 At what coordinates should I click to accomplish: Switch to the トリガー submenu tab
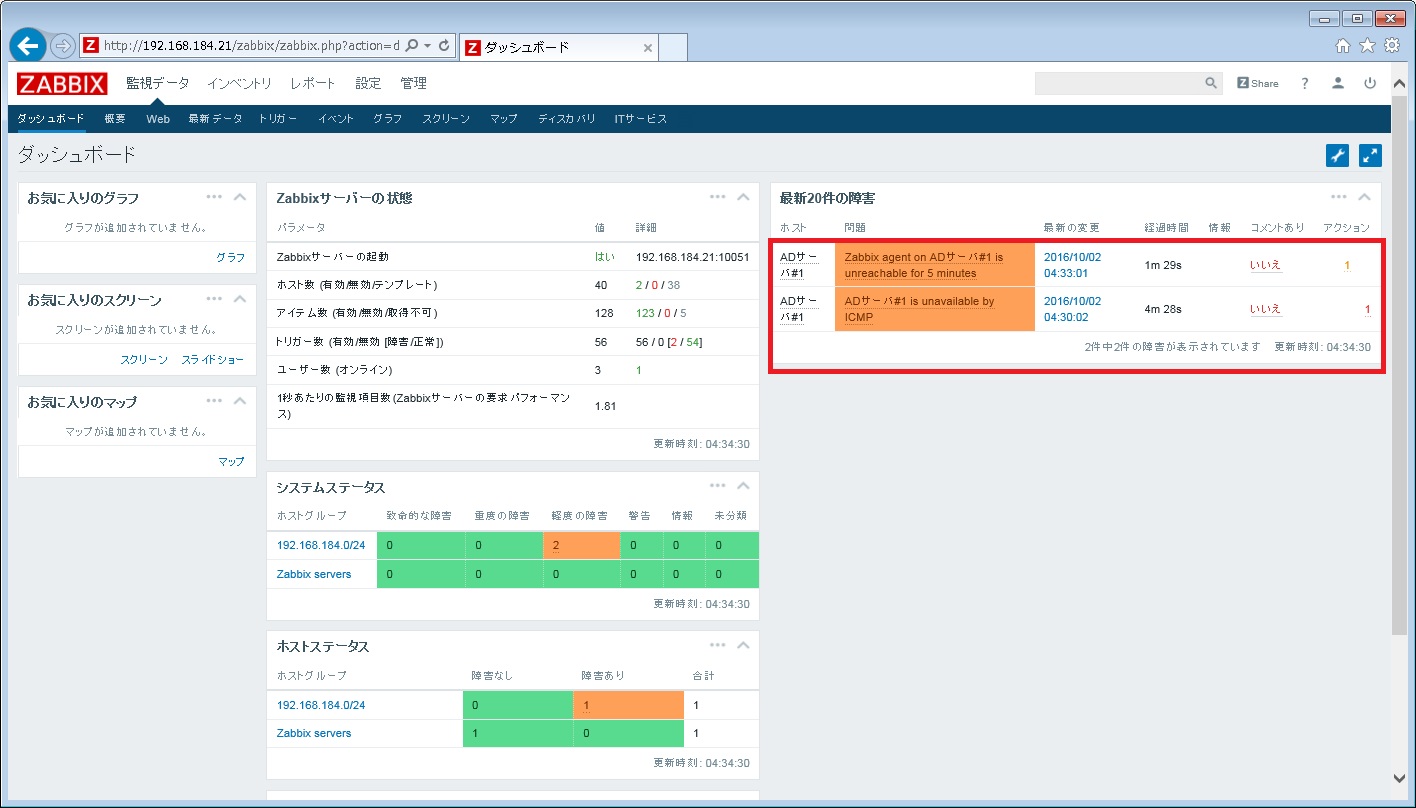pyautogui.click(x=278, y=119)
